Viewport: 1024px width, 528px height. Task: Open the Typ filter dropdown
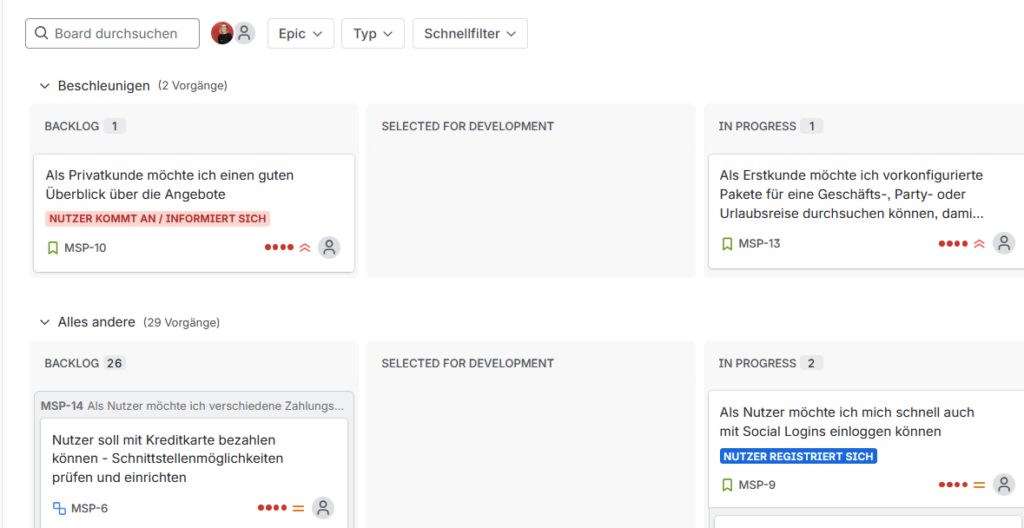[373, 33]
